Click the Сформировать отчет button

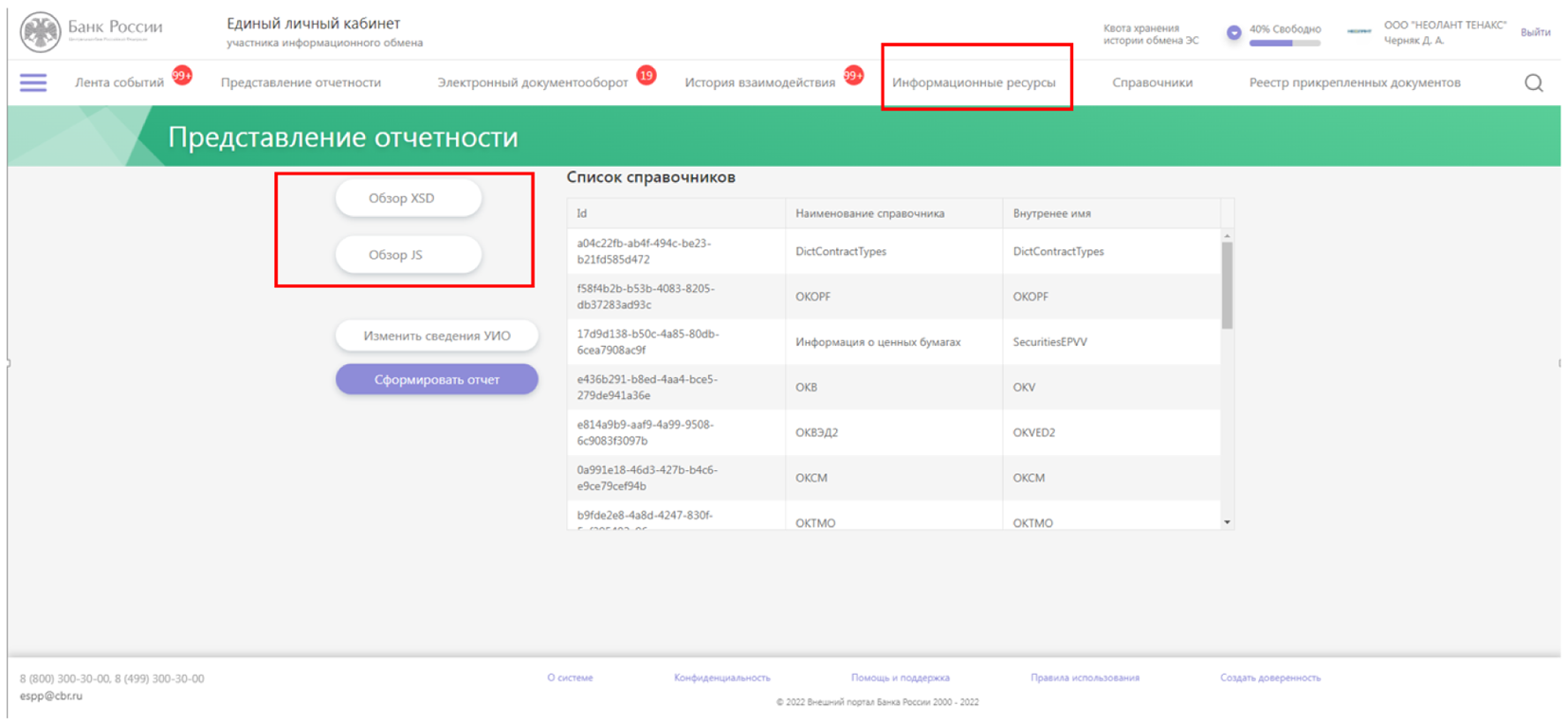[436, 380]
